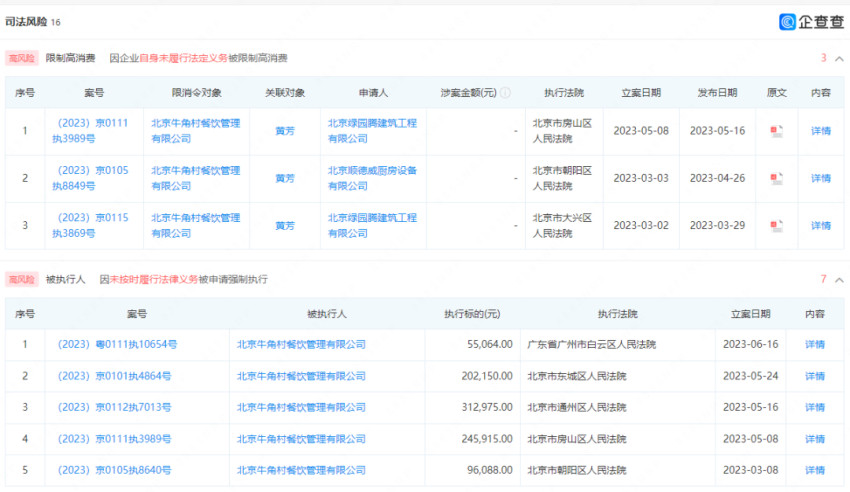
Task: Open case (2023)粤0111执10654号
Action: (x=117, y=344)
